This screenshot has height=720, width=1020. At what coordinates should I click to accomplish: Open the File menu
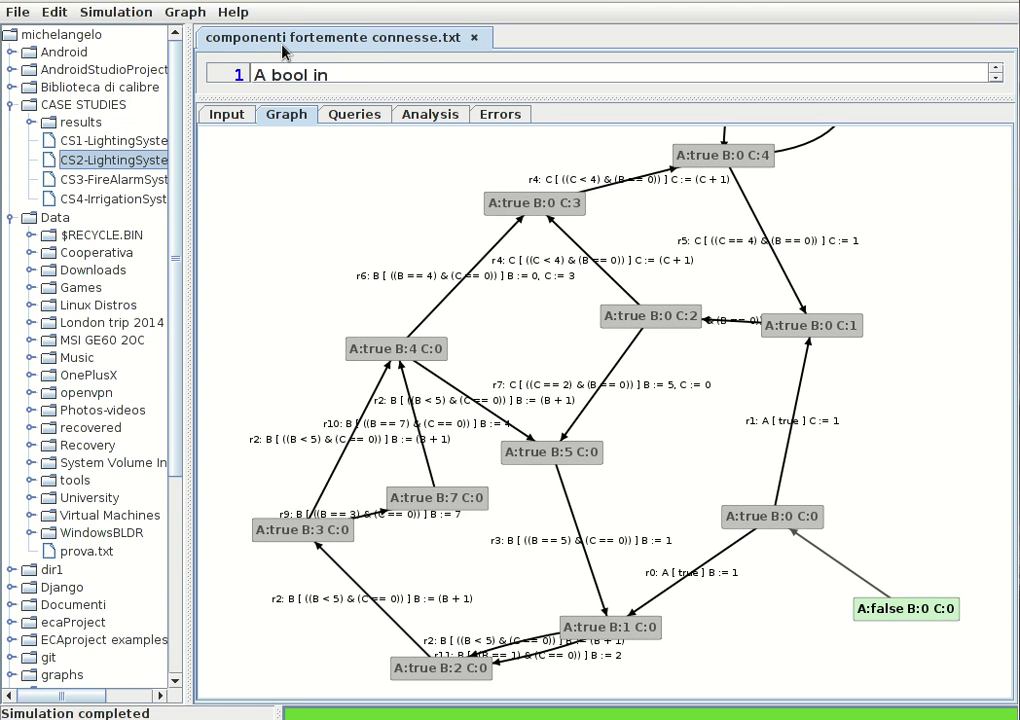coord(18,12)
